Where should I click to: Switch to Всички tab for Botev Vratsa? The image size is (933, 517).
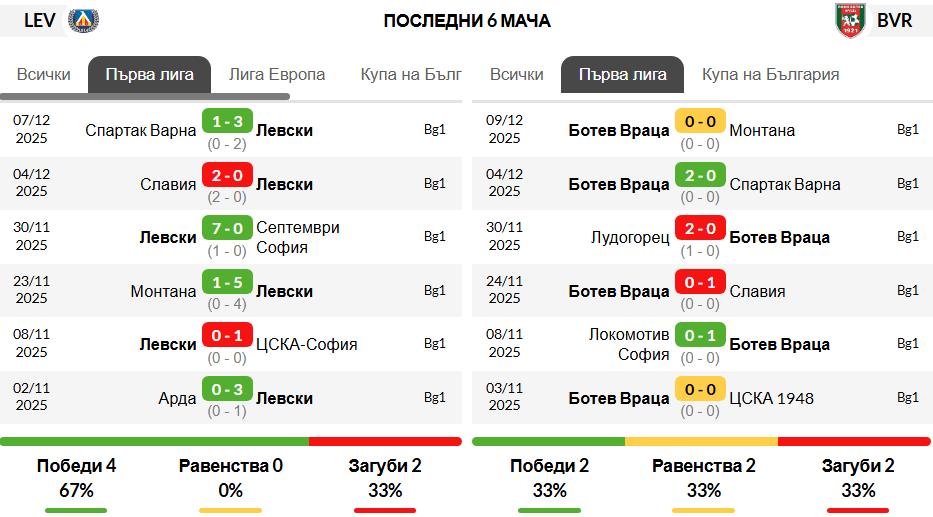(516, 74)
